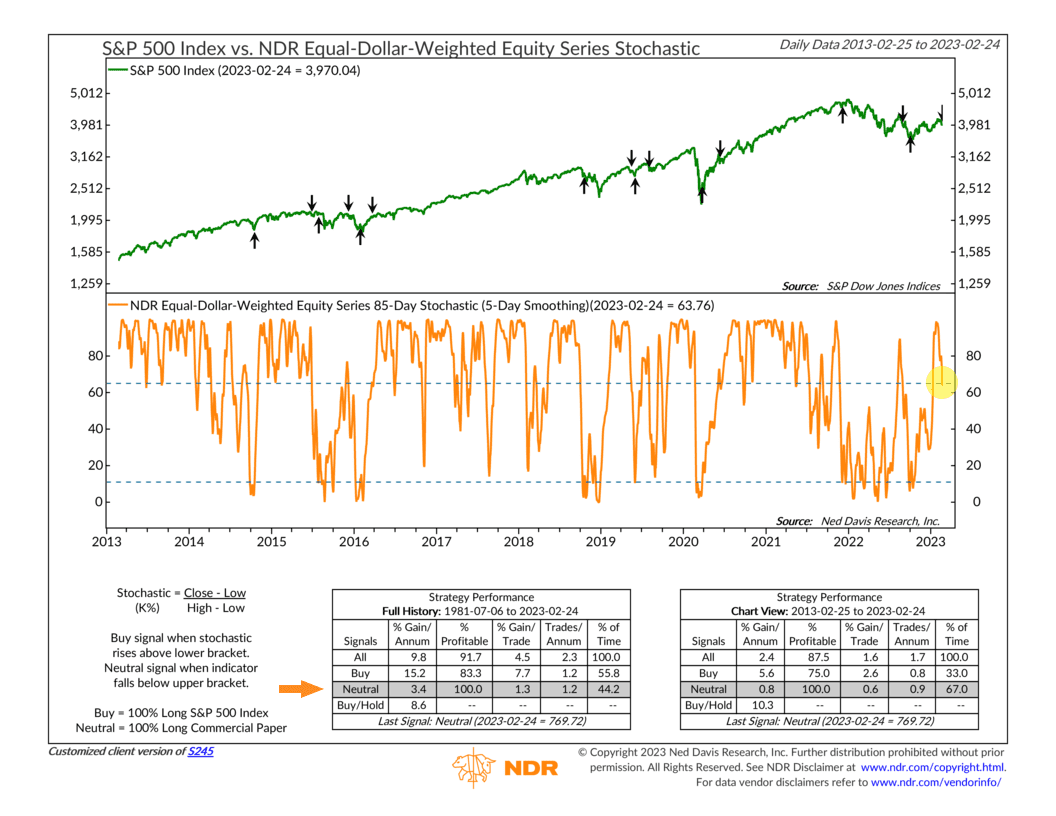
Task: Click the chart title about S&P 500 vs. NDR
Action: (x=401, y=48)
